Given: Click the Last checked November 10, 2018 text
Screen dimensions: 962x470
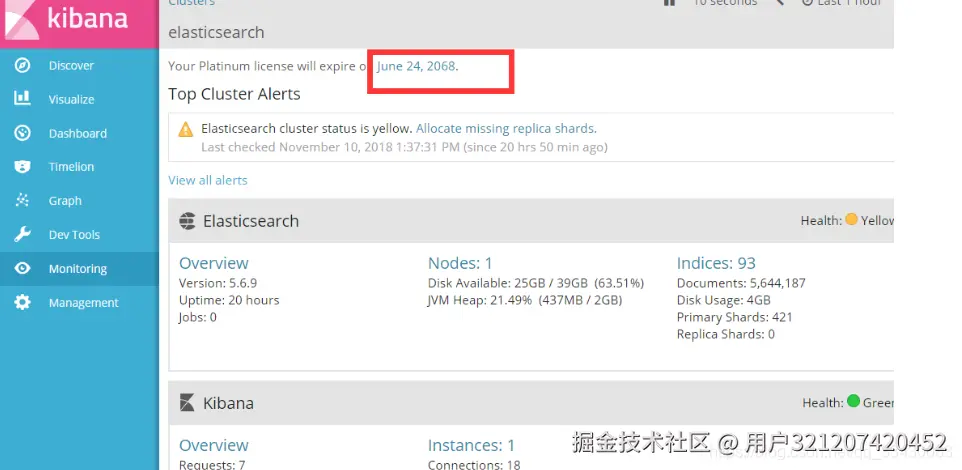Looking at the screenshot, I should 404,147.
